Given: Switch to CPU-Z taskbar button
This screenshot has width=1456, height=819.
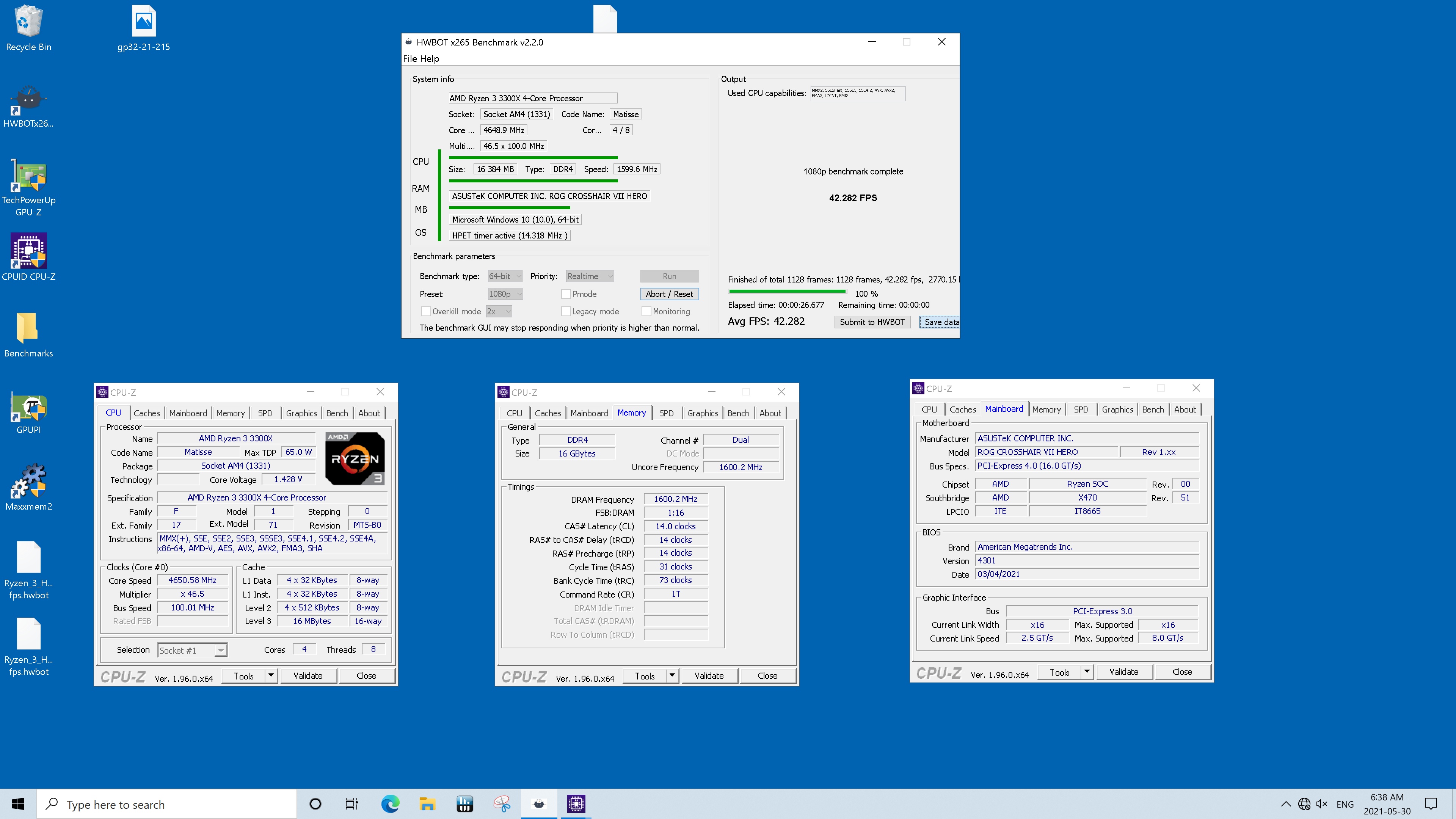Looking at the screenshot, I should (576, 804).
